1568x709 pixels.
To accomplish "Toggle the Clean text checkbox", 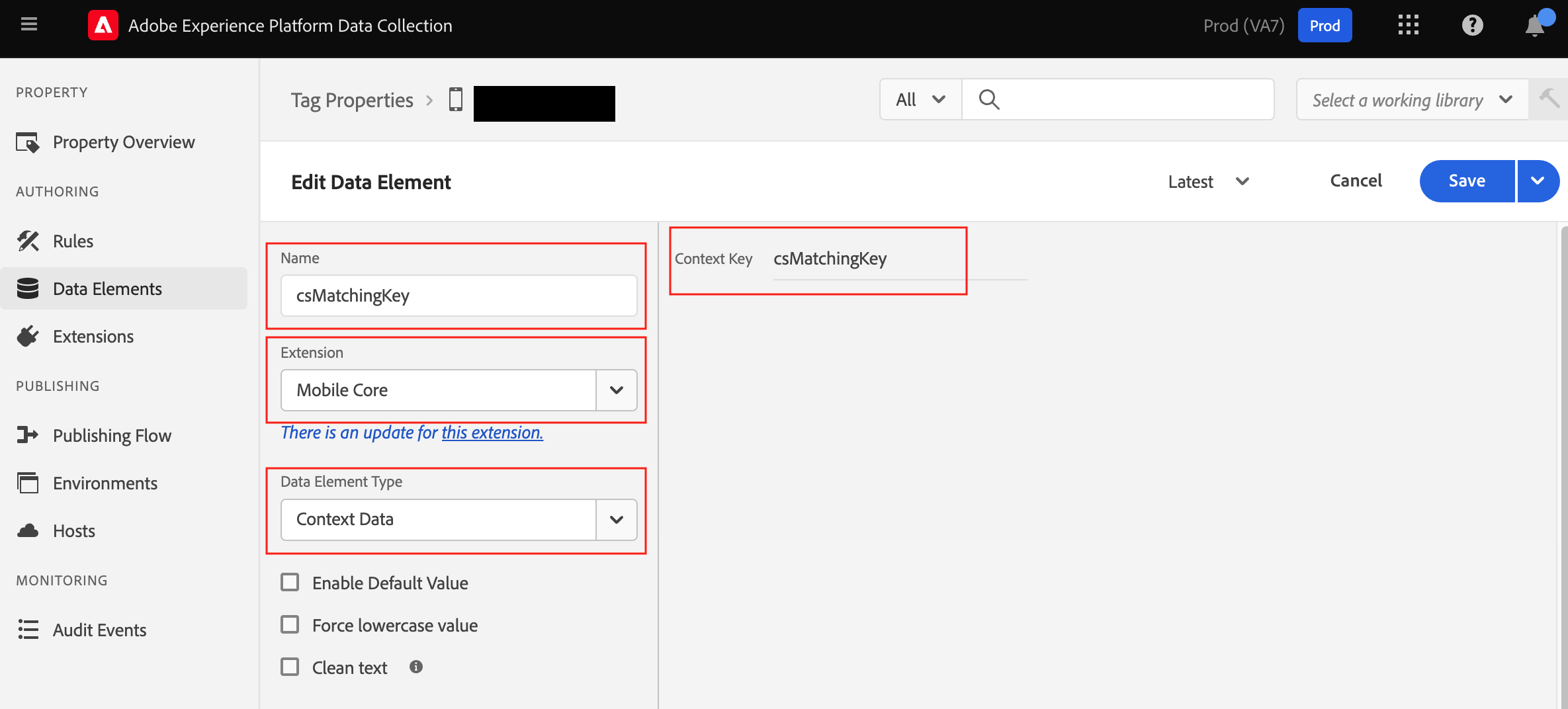I will point(290,667).
